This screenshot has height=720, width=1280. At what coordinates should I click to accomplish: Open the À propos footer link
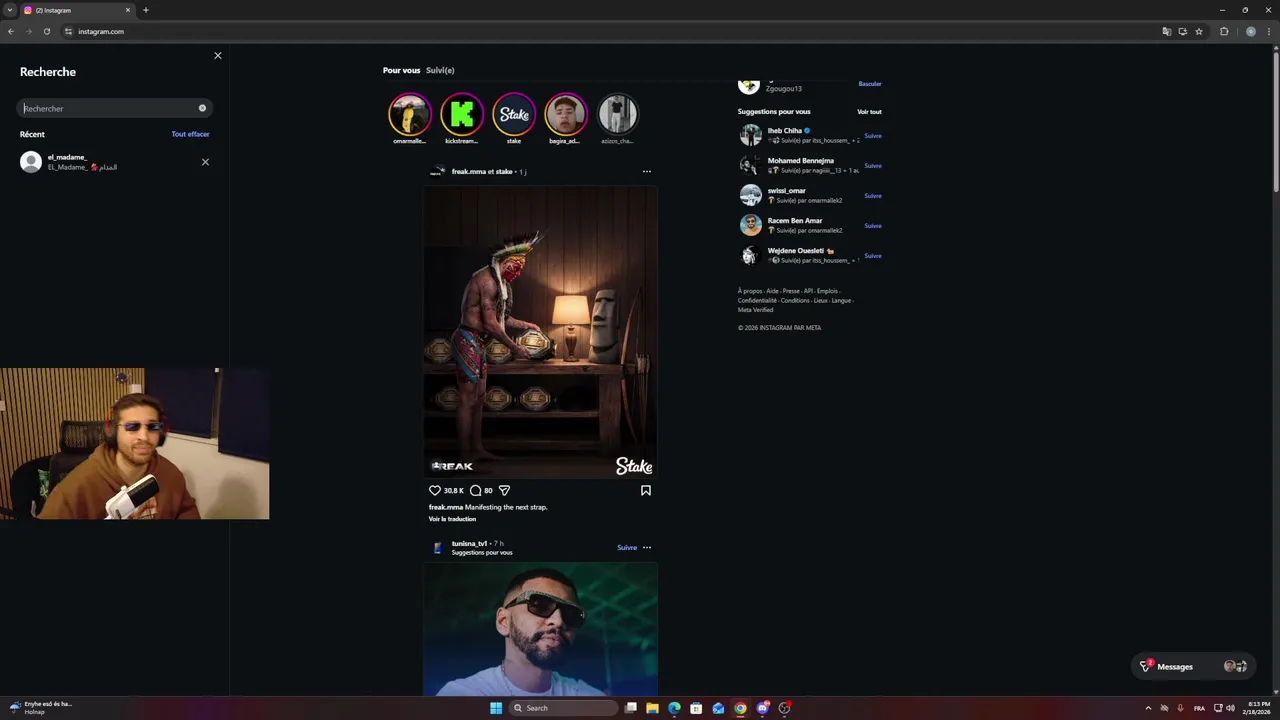(x=750, y=291)
